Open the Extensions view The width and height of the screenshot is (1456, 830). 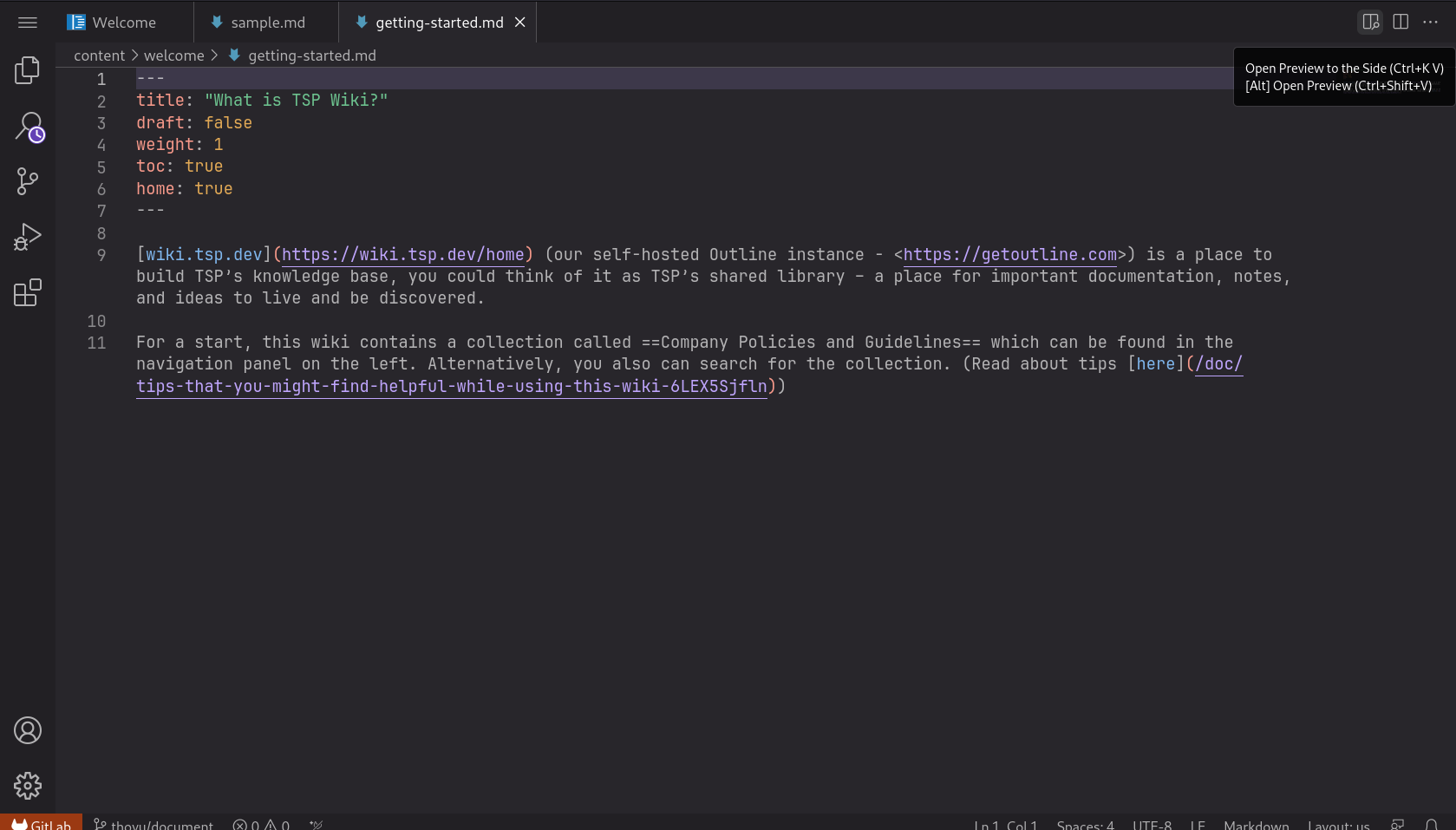(28, 292)
